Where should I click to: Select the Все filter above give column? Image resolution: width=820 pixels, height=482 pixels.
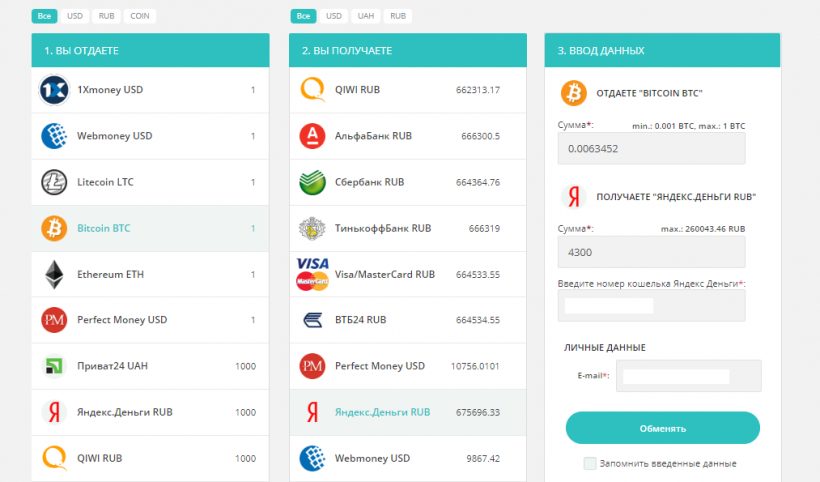coord(44,16)
